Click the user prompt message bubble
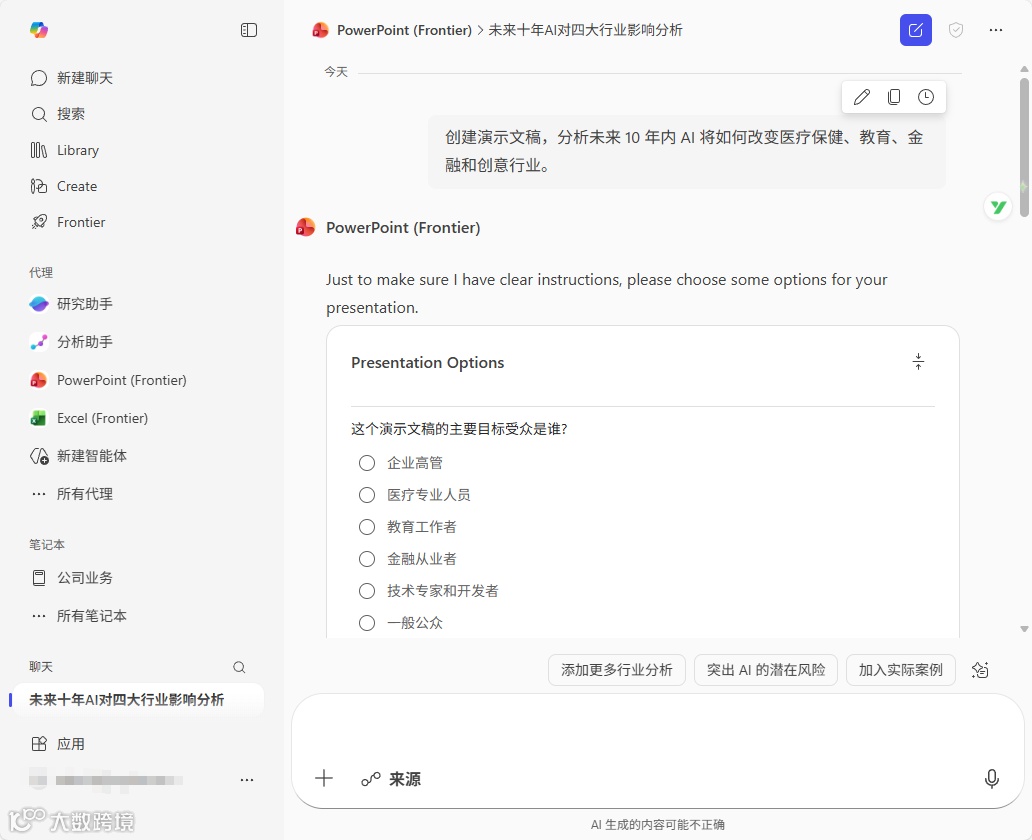This screenshot has height=840, width=1032. point(686,151)
